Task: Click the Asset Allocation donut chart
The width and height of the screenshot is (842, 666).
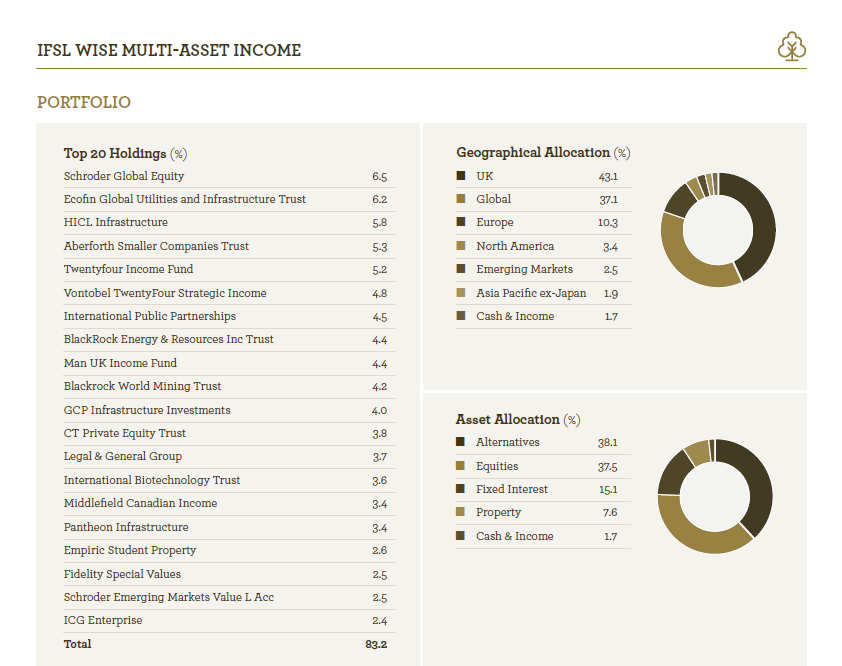Action: 715,496
